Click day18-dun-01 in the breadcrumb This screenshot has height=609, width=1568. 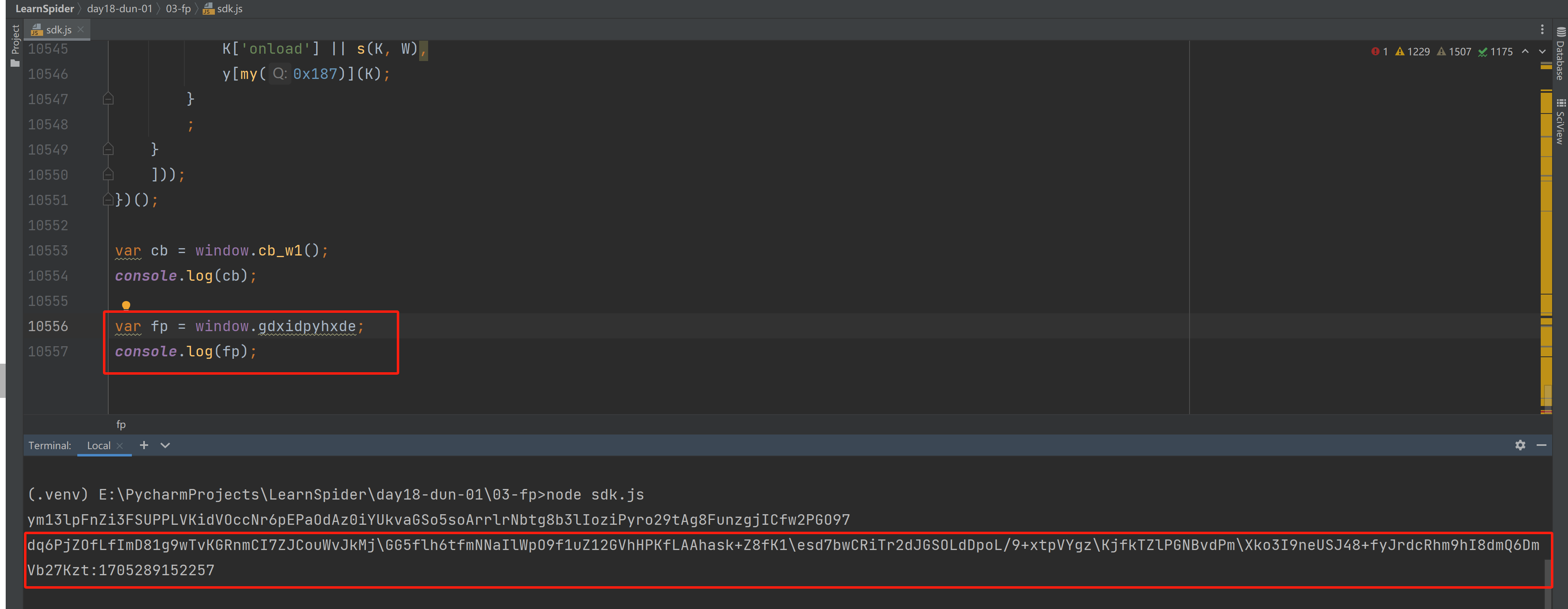pos(119,9)
